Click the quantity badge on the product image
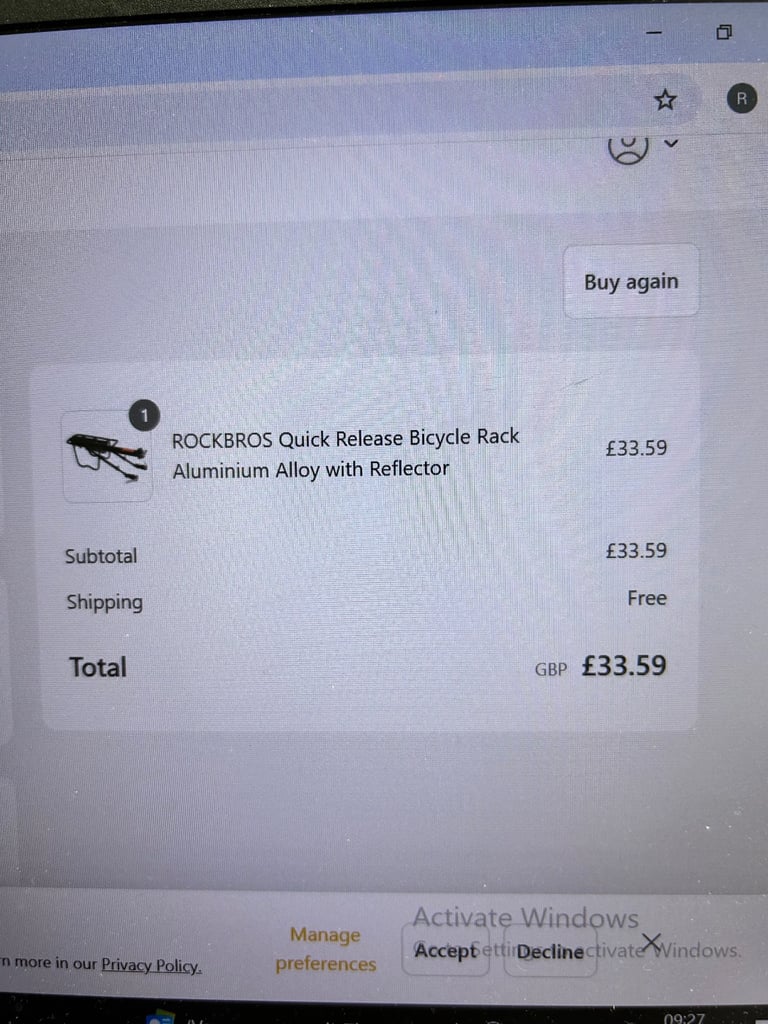The image size is (768, 1024). (144, 416)
